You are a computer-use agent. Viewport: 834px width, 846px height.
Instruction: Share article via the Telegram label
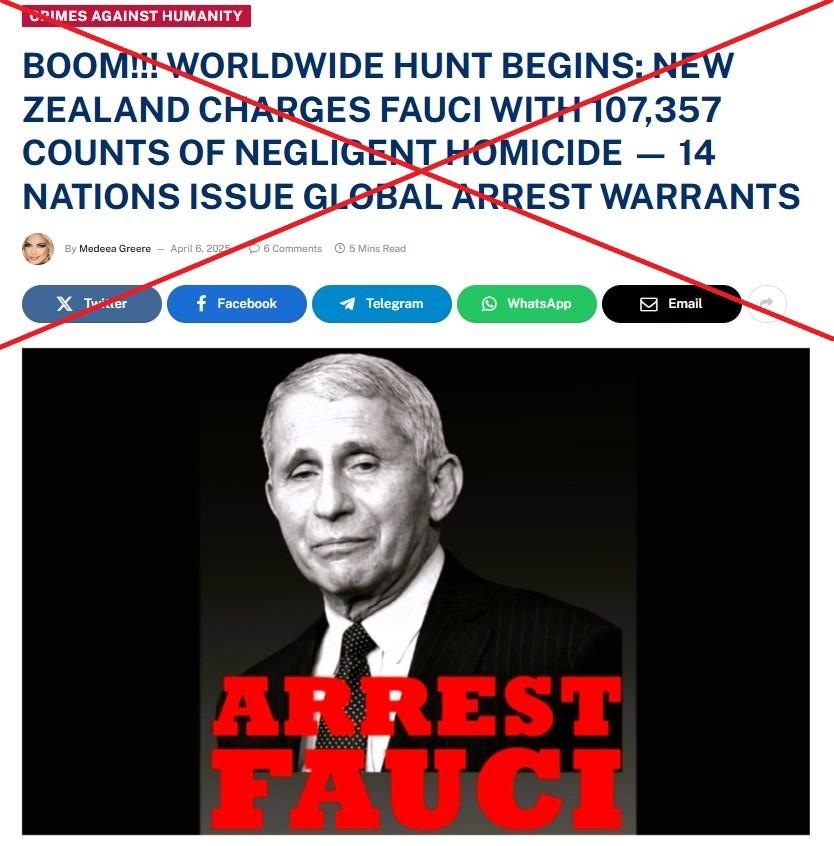coord(394,304)
